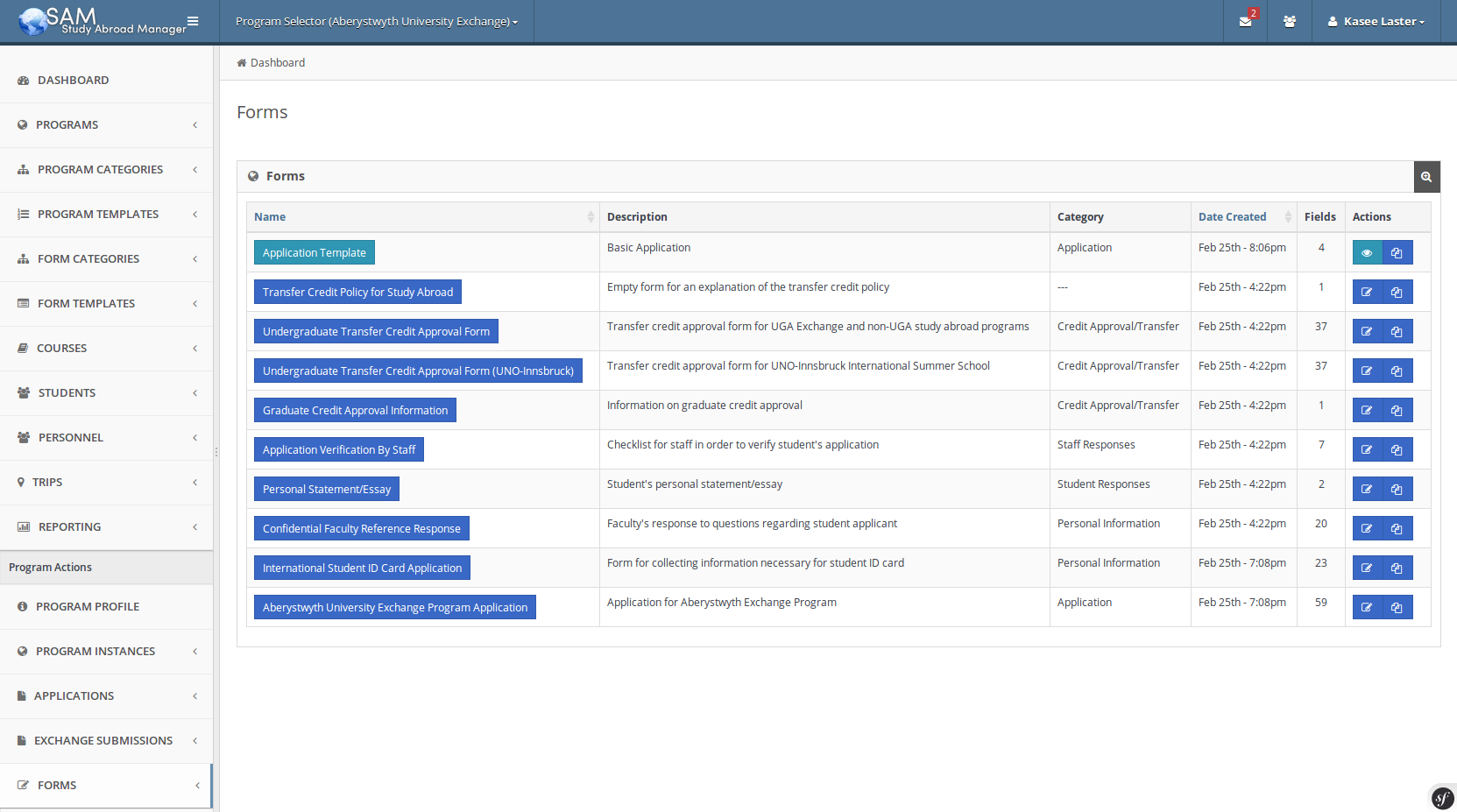This screenshot has width=1457, height=812.
Task: Open Exchange Submissions sidebar item
Action: click(106, 741)
